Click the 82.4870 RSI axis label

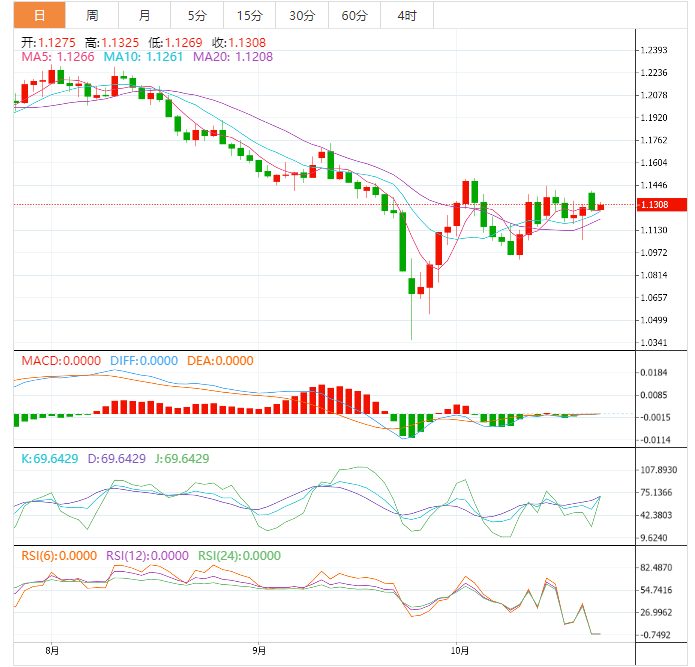tap(656, 568)
